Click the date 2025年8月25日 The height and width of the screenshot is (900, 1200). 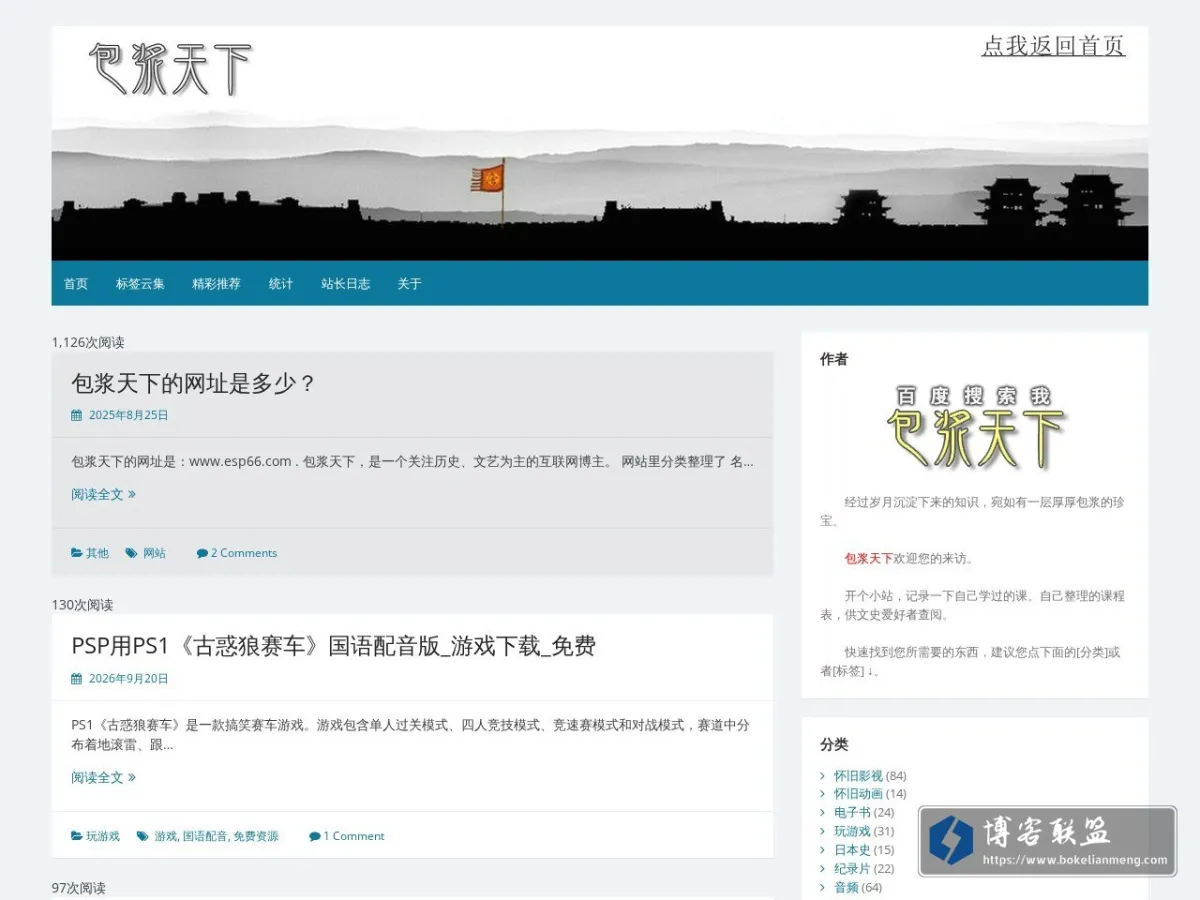(x=129, y=415)
